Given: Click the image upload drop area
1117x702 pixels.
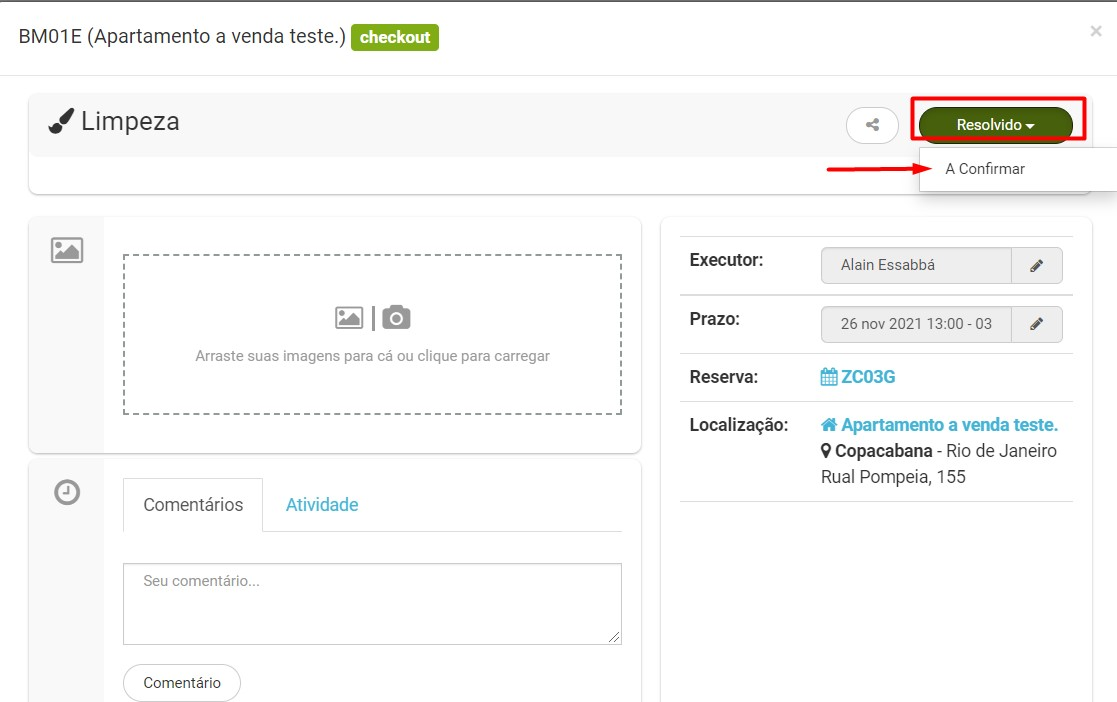Looking at the screenshot, I should click(372, 334).
